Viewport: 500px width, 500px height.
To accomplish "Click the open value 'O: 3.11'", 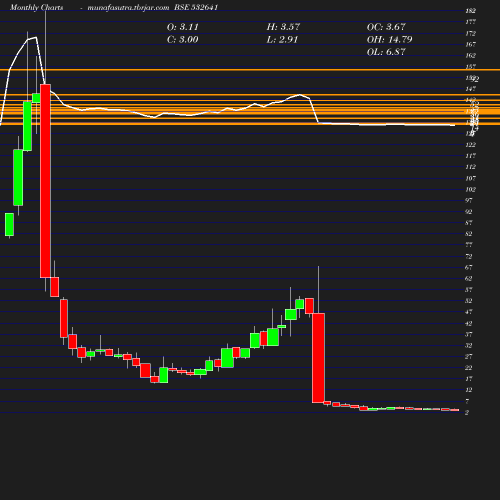I will click(182, 27).
